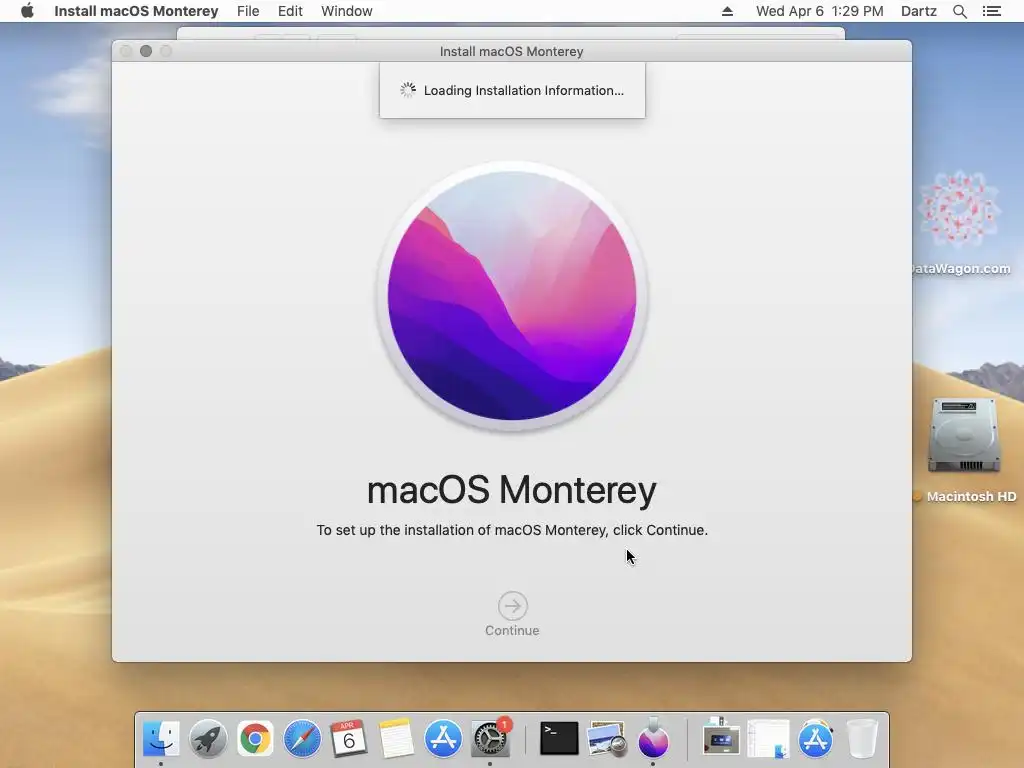The width and height of the screenshot is (1024, 768).
Task: Open the Install macOS Monterey app menu
Action: click(x=136, y=11)
